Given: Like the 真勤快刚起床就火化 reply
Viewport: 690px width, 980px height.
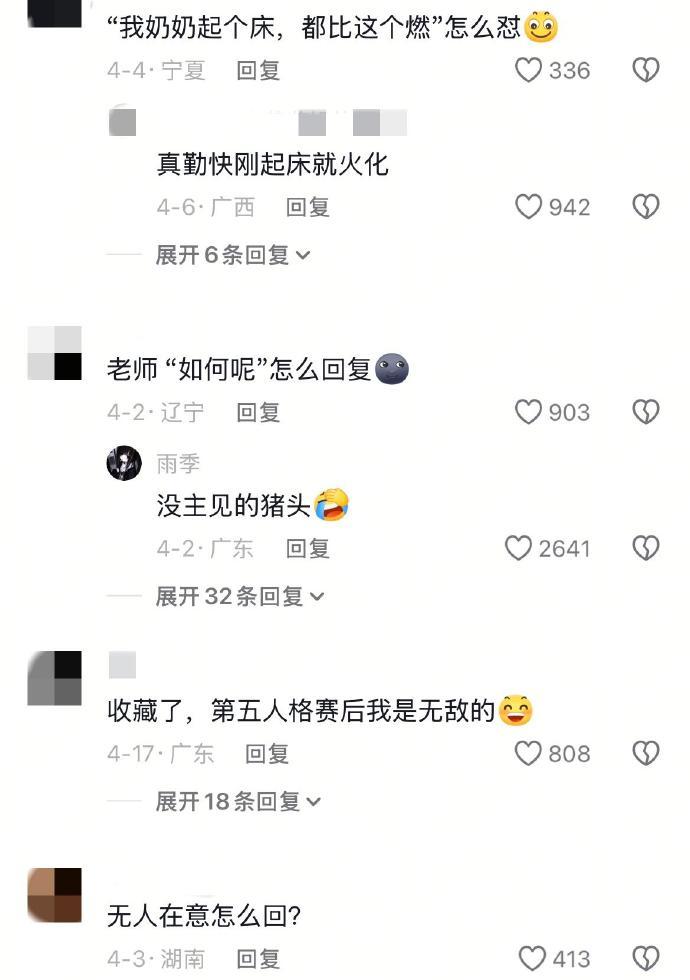Looking at the screenshot, I should [528, 206].
